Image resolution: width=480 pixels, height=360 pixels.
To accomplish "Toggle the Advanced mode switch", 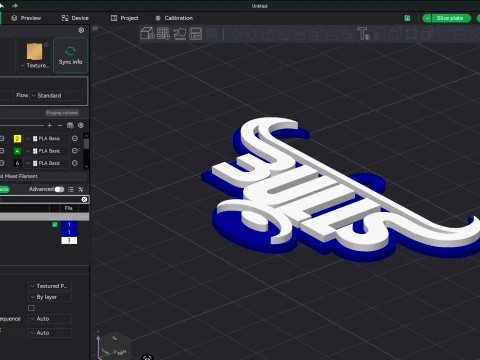I will [59, 189].
